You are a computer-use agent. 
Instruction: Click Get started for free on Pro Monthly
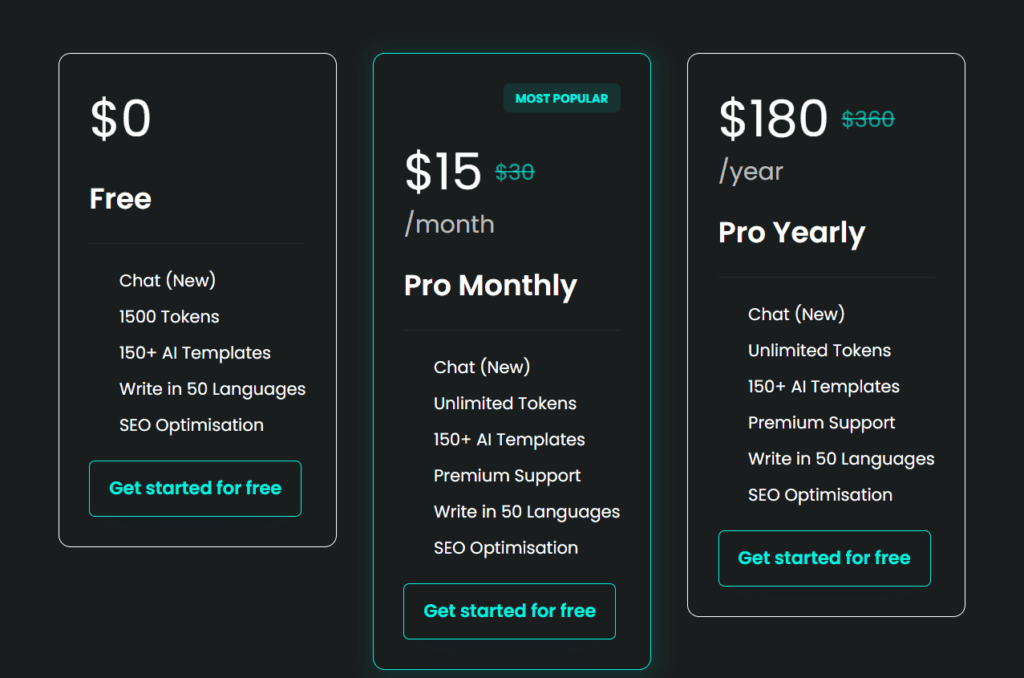point(509,611)
